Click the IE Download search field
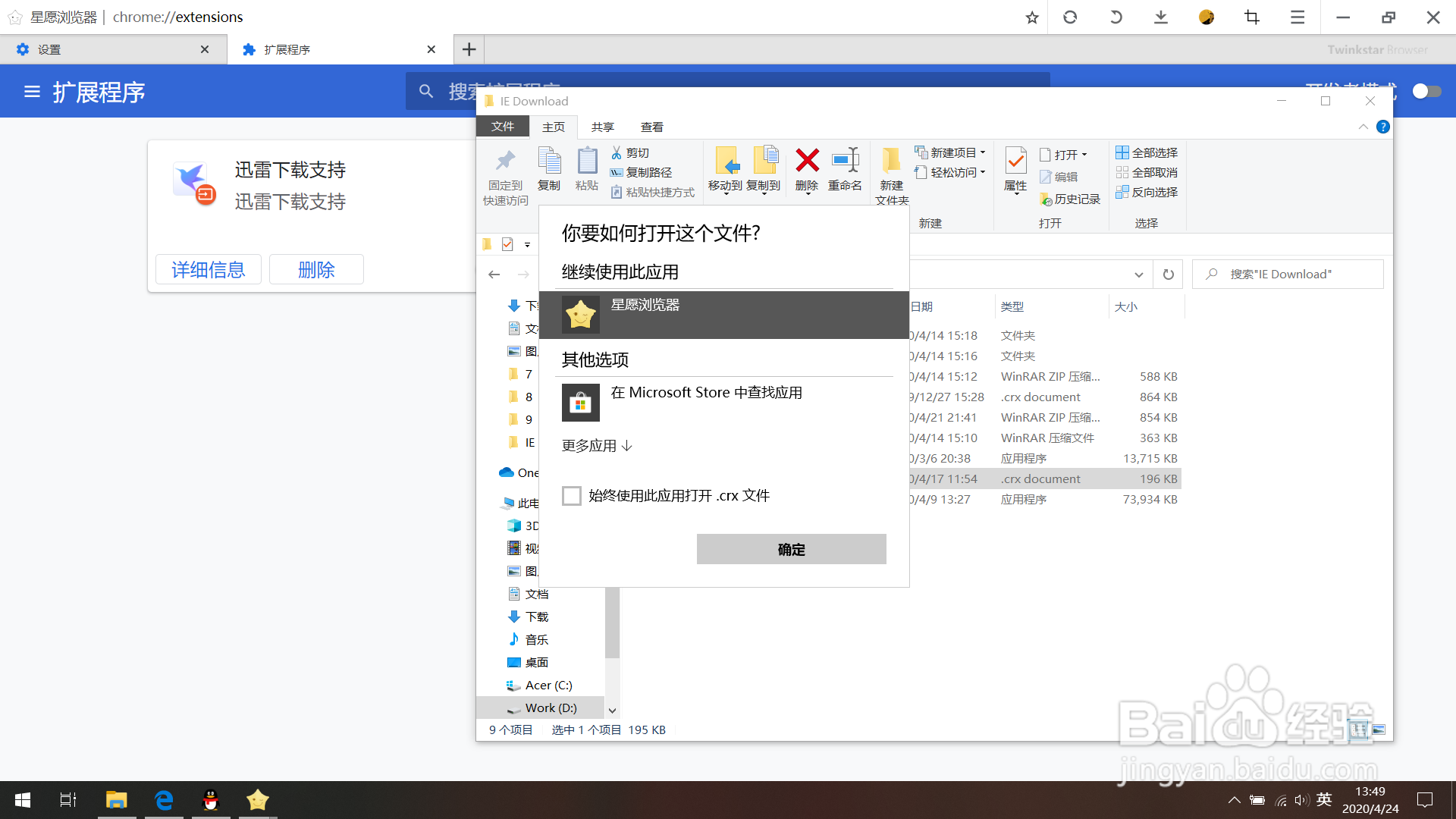 (x=1288, y=275)
